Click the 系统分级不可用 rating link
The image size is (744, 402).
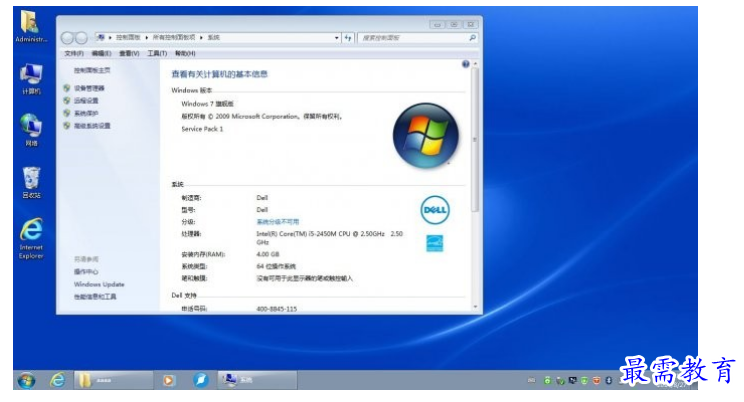(278, 222)
